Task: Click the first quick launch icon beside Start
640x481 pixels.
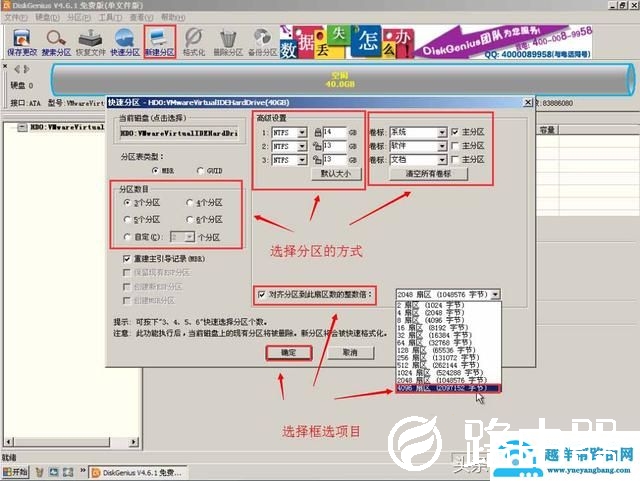Action: coord(40,472)
